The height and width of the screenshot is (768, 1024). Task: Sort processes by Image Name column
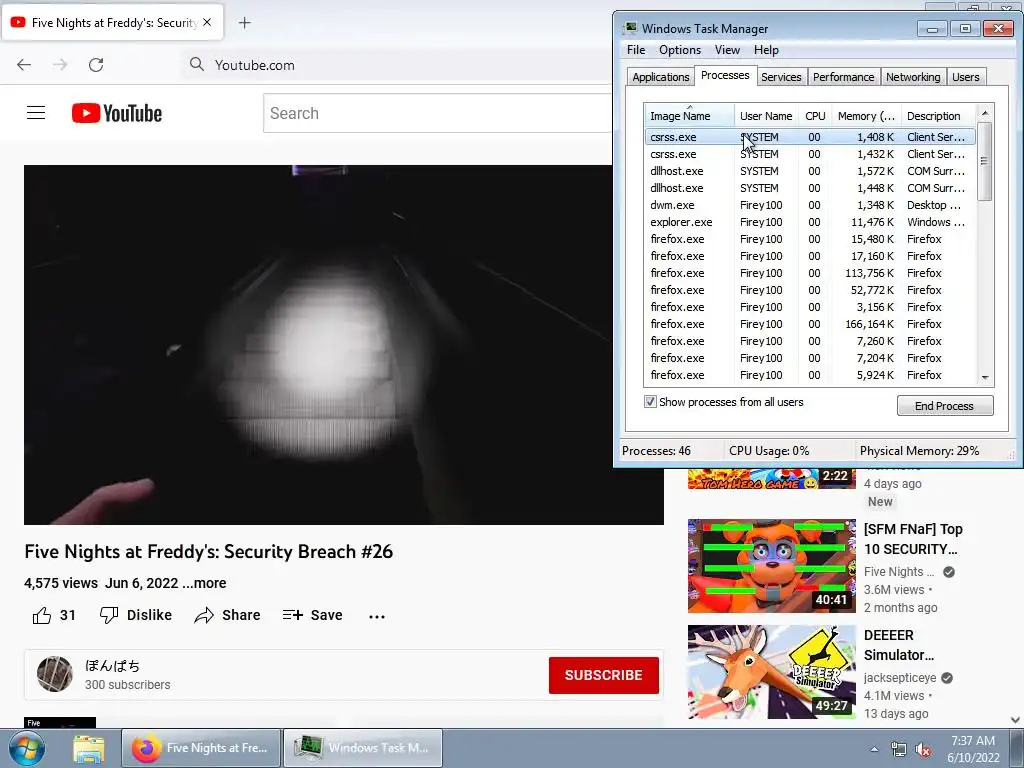pos(689,116)
